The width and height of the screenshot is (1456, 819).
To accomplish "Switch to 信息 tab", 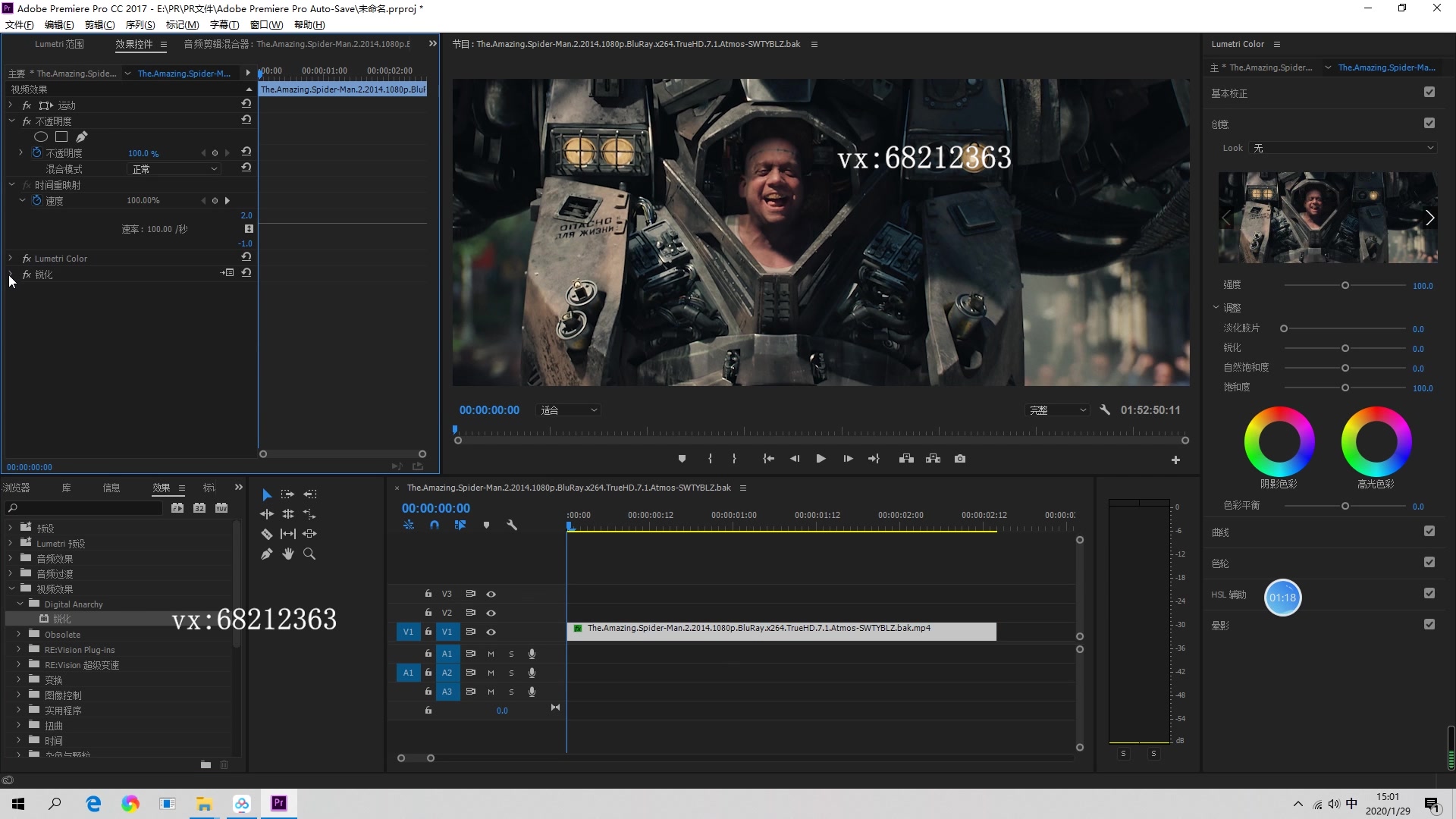I will [x=111, y=488].
